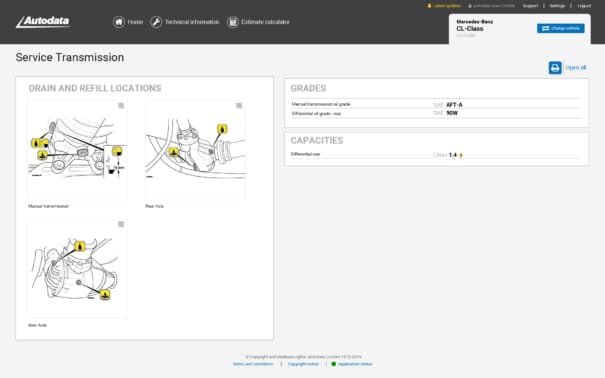Open the Application status link
Image resolution: width=605 pixels, height=378 pixels.
(x=355, y=364)
